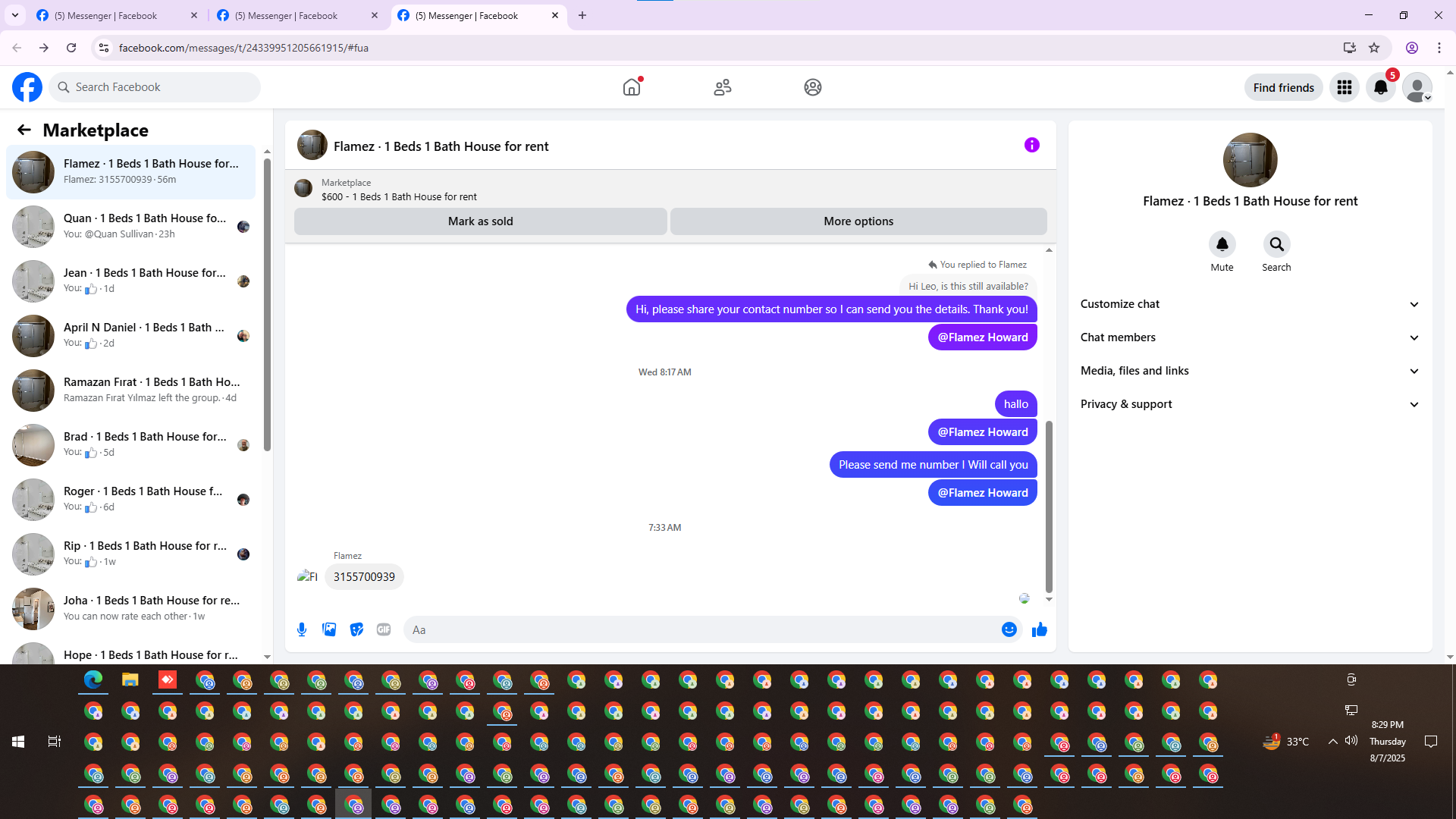The image size is (1456, 819).
Task: Open Chrome's three-dot menu
Action: pos(1439,48)
